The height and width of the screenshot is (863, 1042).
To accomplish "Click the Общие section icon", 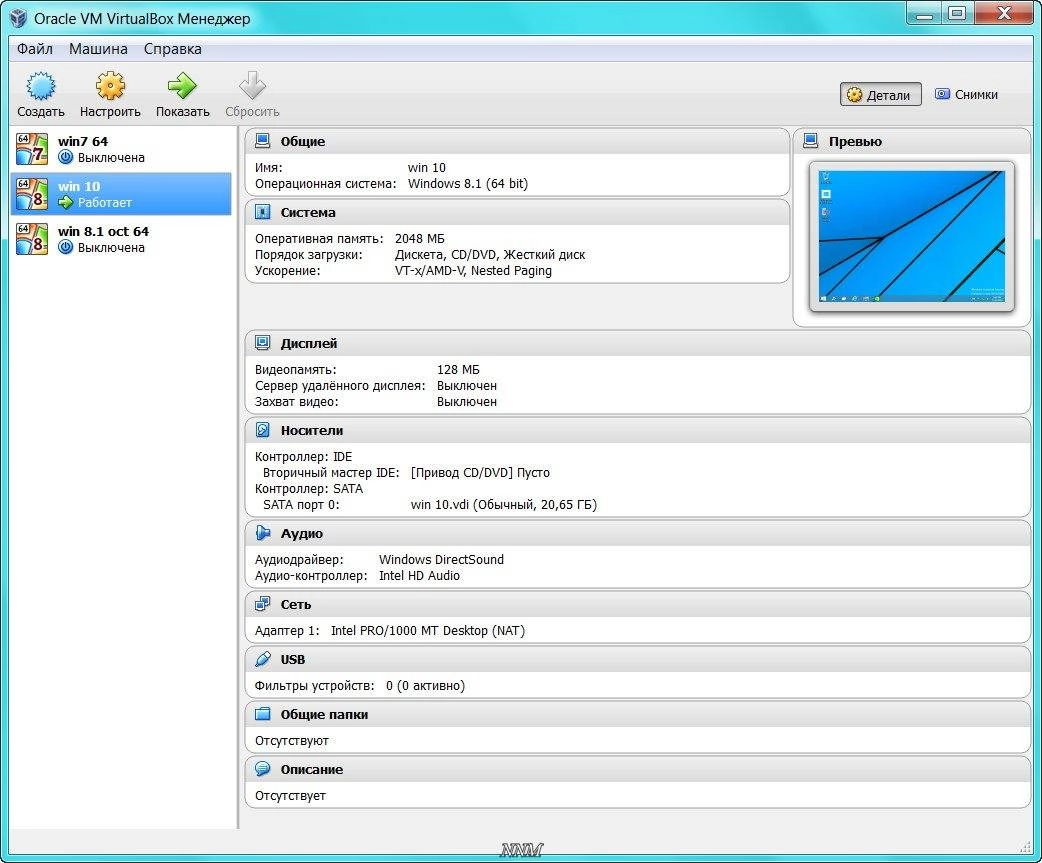I will pyautogui.click(x=262, y=141).
